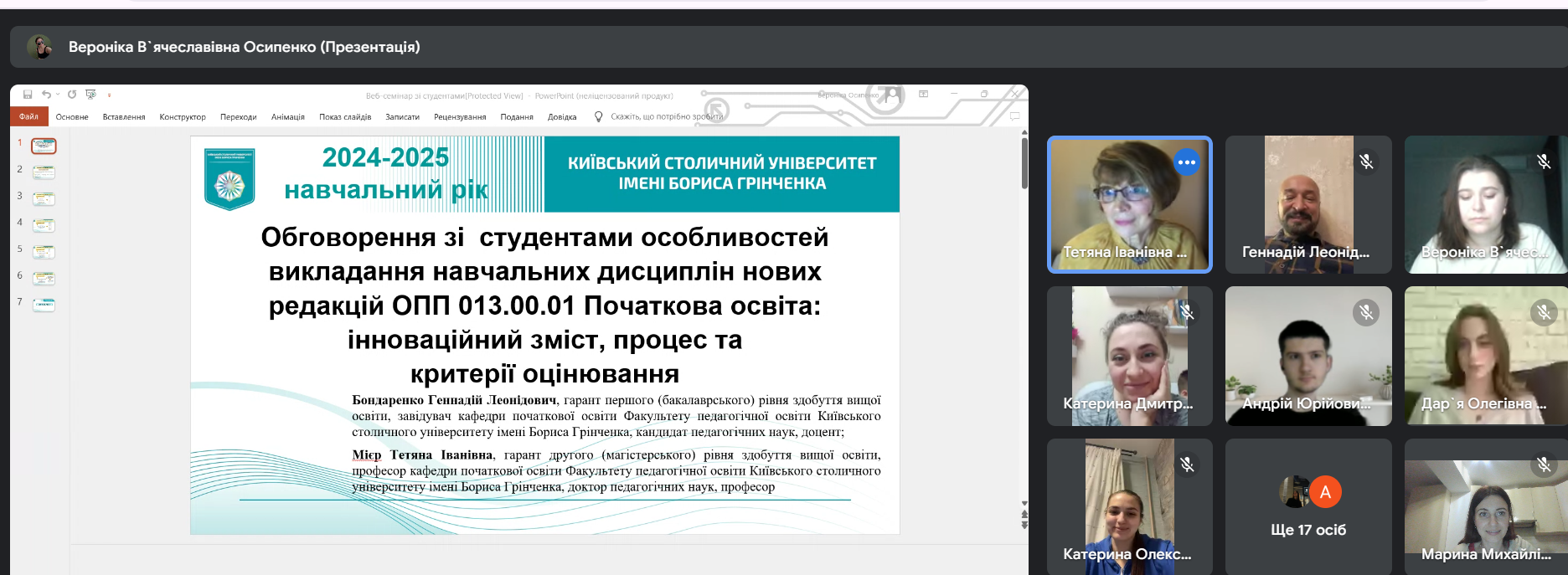The width and height of the screenshot is (1568, 575).
Task: Switch to the Рецензування tab
Action: point(460,117)
